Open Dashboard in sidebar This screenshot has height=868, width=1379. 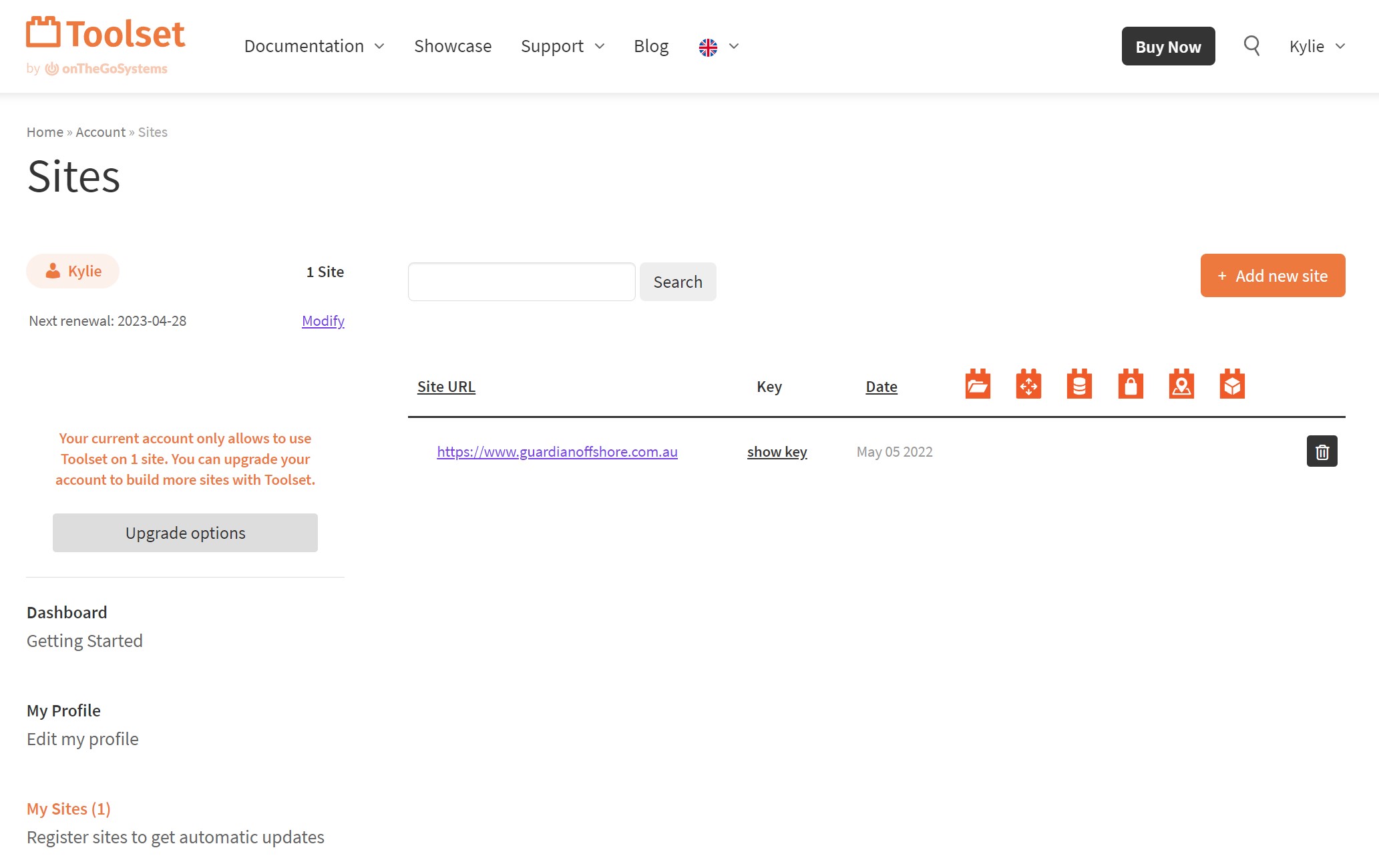click(x=67, y=612)
